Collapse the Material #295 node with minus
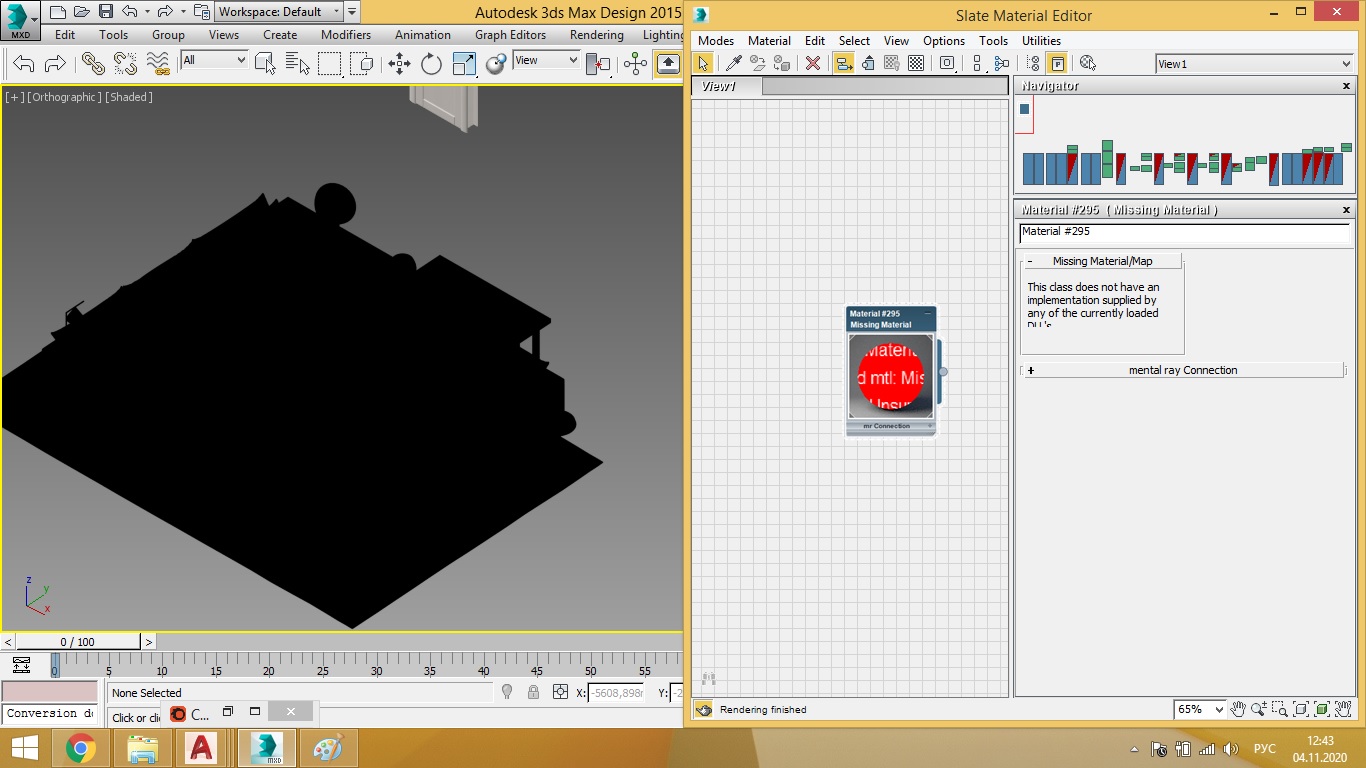 point(928,314)
